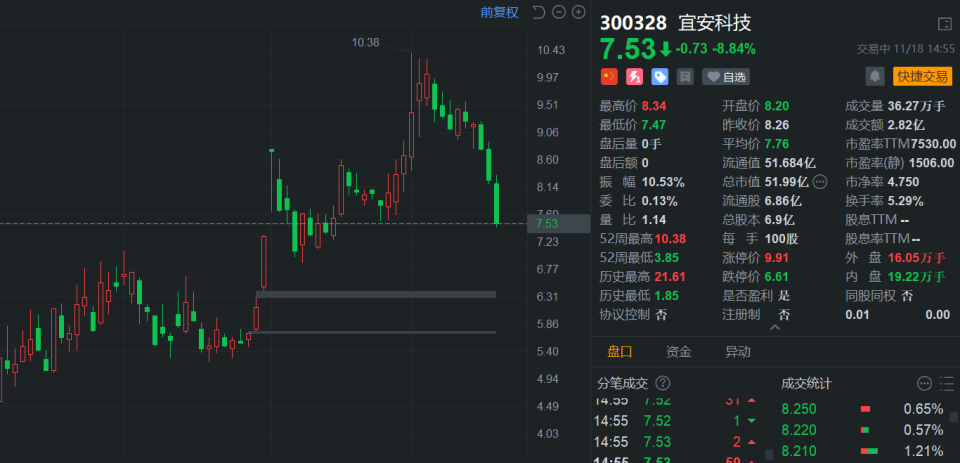Image resolution: width=960 pixels, height=463 pixels.
Task: Zoom in the chart with plus icon
Action: 578,12
